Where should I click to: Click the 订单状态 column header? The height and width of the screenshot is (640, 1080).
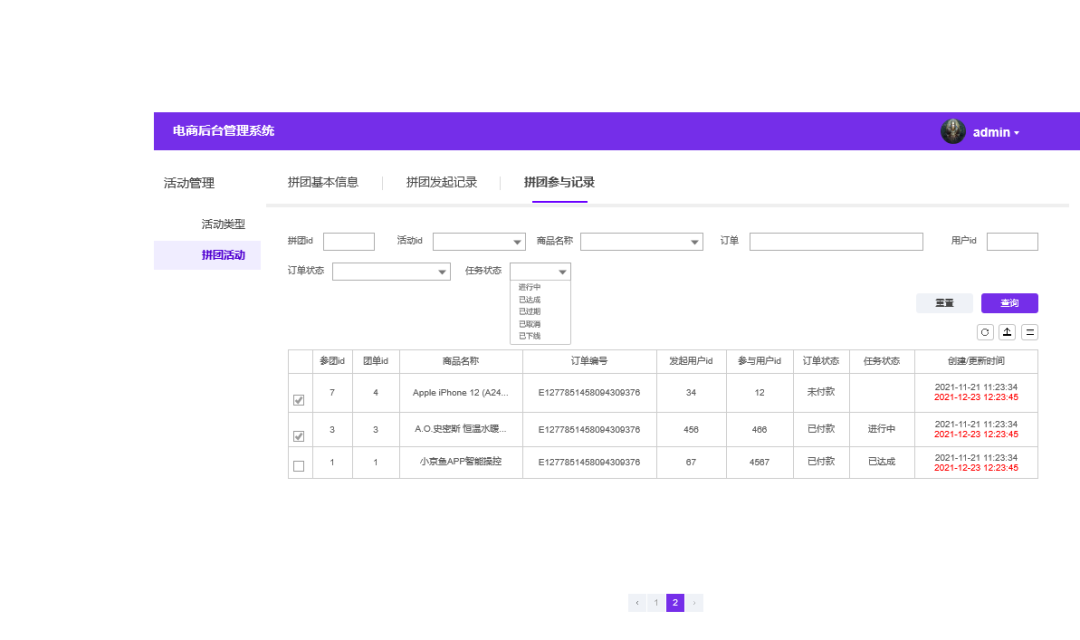pyautogui.click(x=821, y=361)
